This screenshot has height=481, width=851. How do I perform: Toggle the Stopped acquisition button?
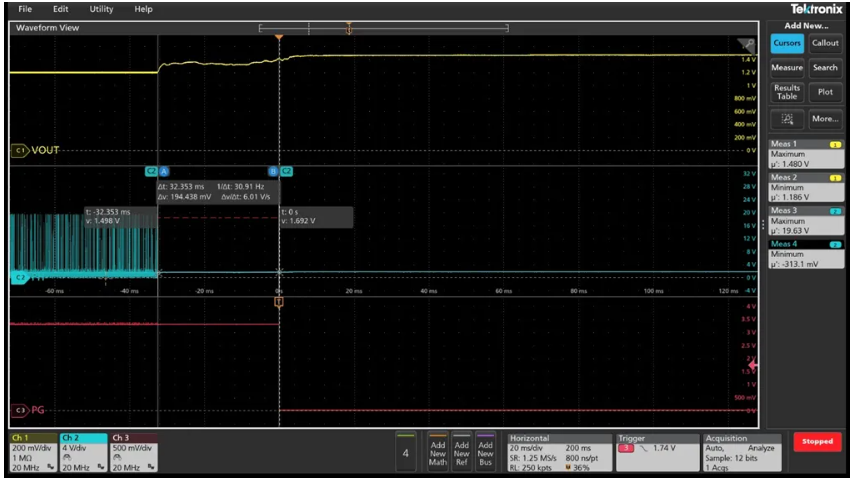[x=818, y=443]
